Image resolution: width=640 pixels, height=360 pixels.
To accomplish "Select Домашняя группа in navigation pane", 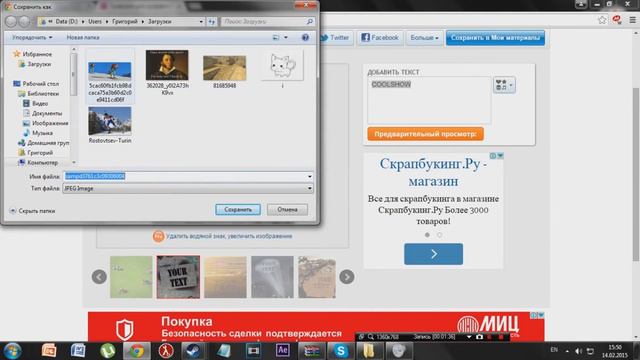I will (x=43, y=143).
